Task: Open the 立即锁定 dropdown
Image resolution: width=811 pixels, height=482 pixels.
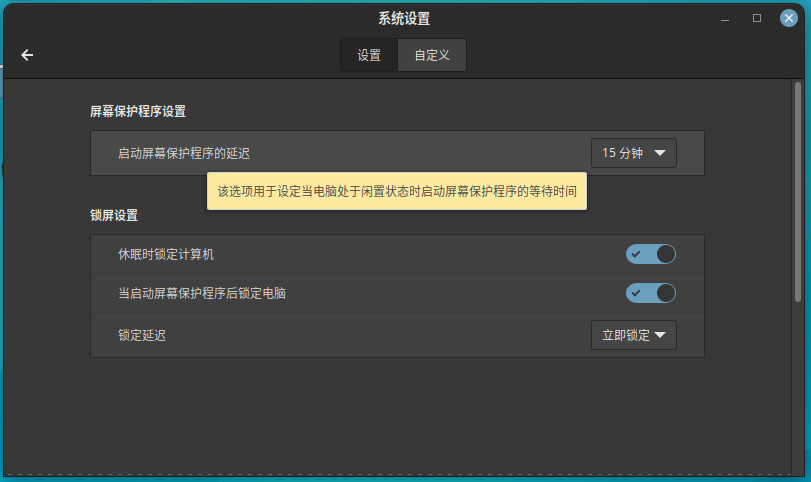Action: coord(634,335)
